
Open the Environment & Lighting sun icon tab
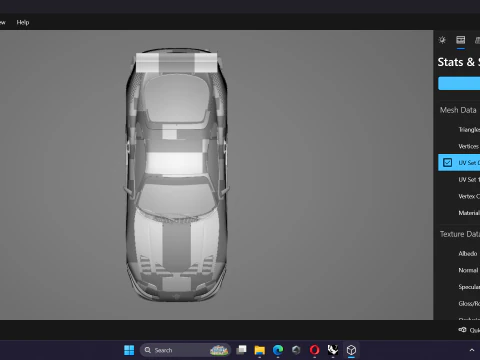[442, 40]
